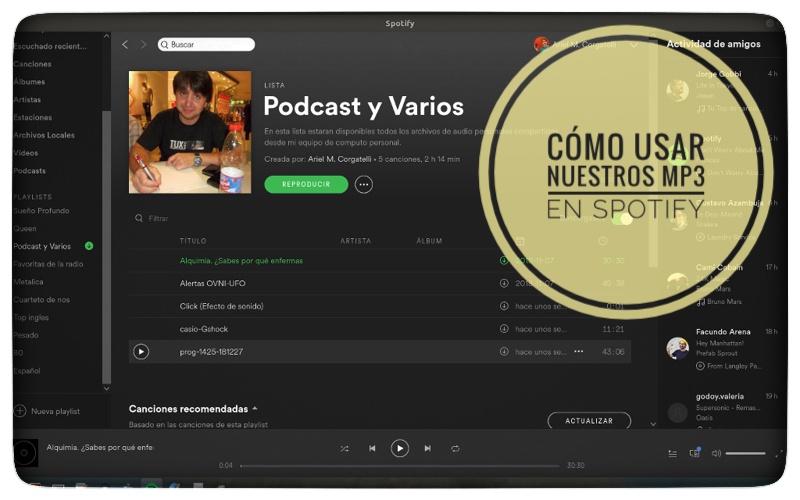The width and height of the screenshot is (800, 500).
Task: Click the back navigation arrow
Action: pyautogui.click(x=125, y=45)
